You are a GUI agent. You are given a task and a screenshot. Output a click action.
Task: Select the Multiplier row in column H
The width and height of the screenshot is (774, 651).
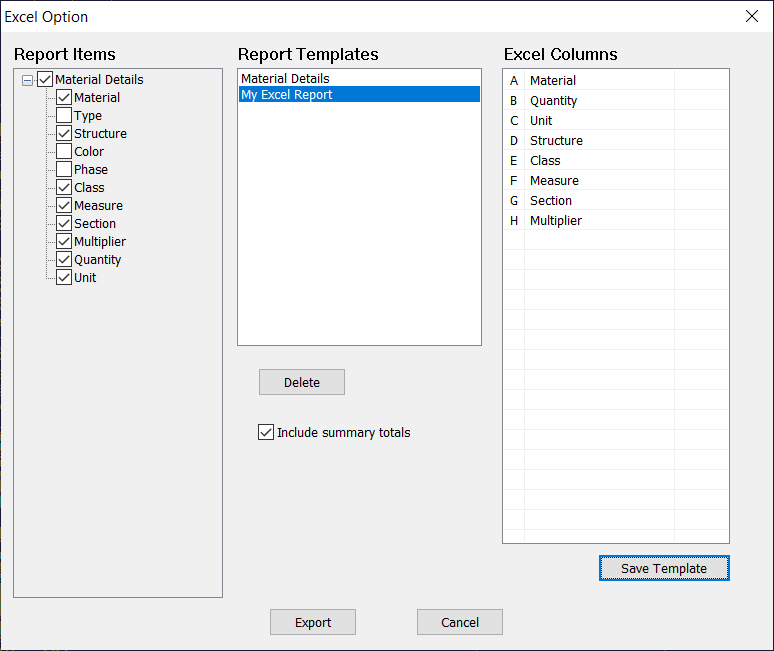616,221
